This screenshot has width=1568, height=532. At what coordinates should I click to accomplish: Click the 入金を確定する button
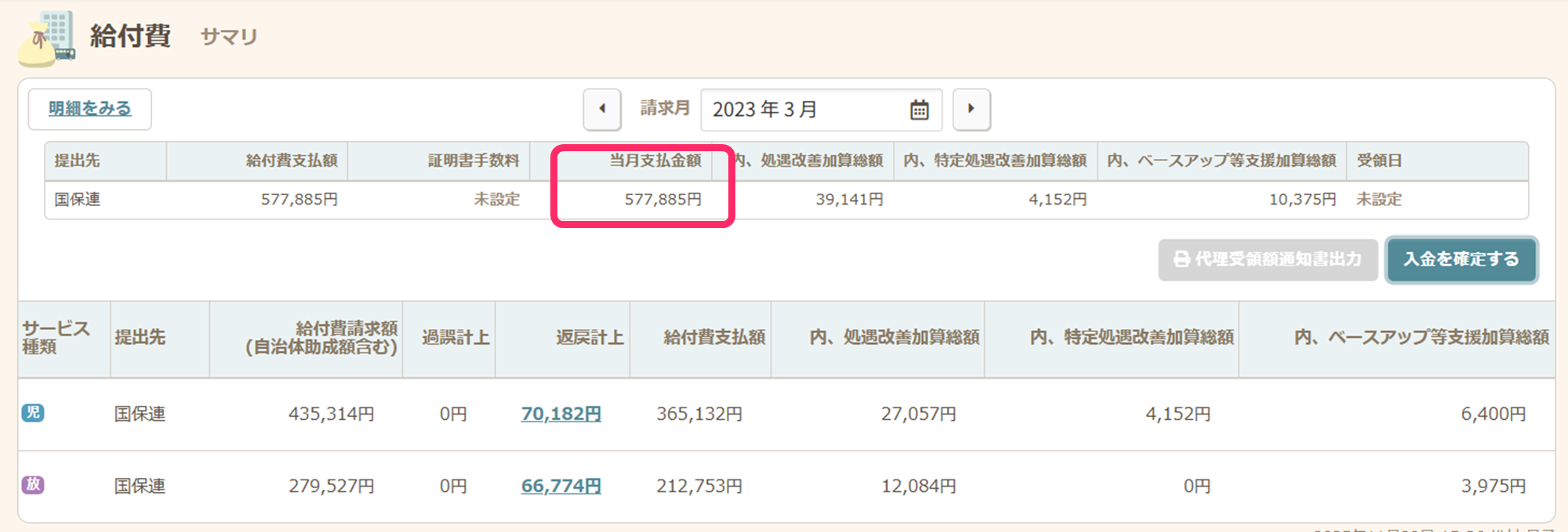click(x=1461, y=259)
